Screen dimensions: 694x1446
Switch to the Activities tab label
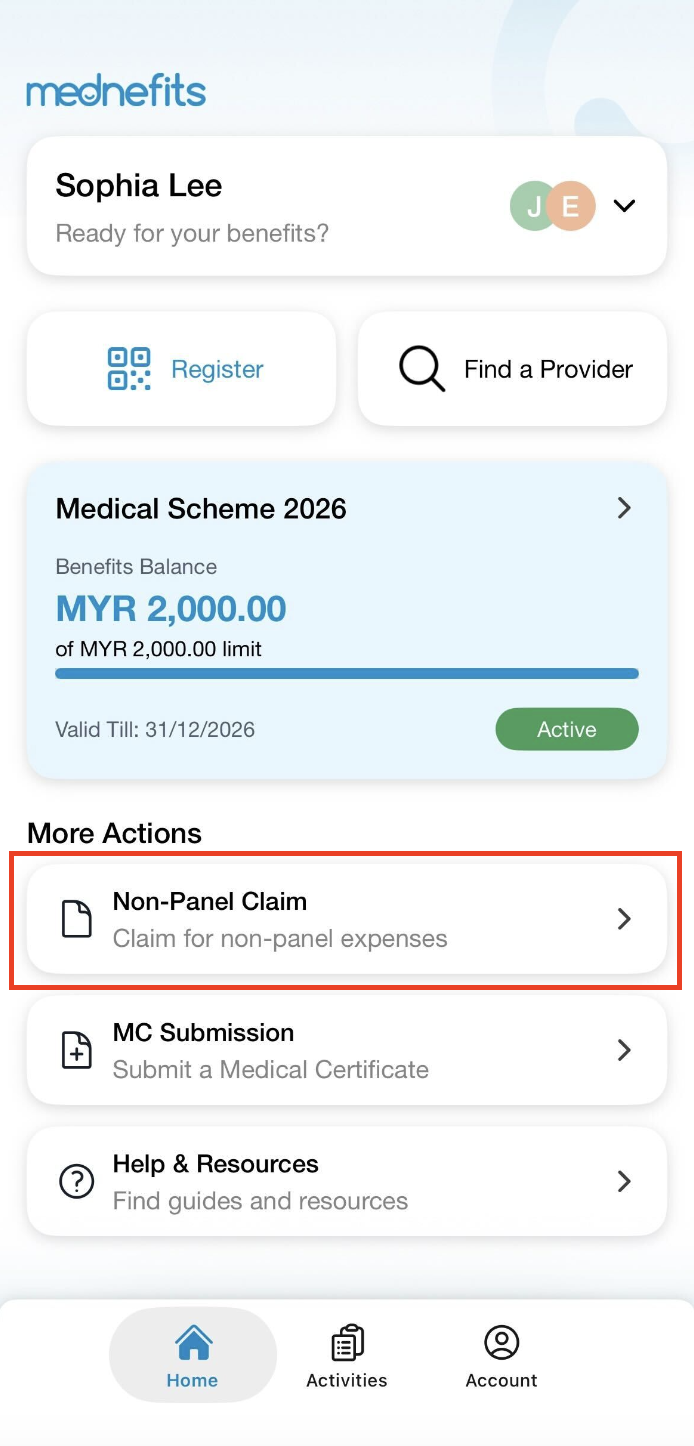pyautogui.click(x=347, y=1381)
